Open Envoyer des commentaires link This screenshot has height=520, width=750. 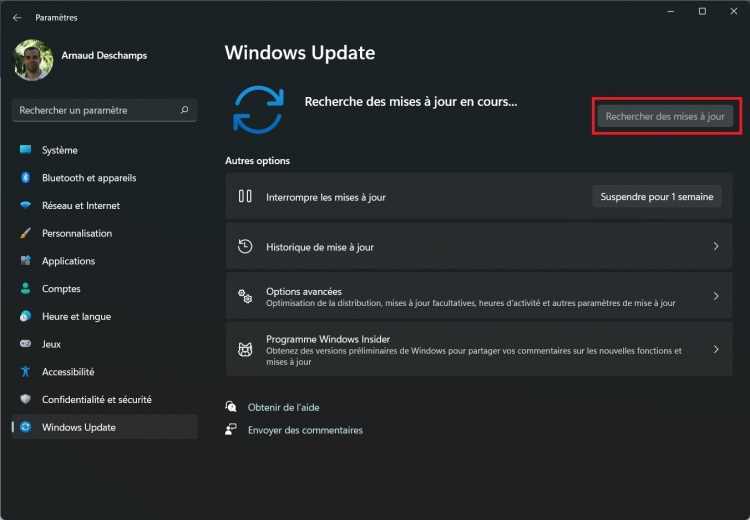click(x=305, y=430)
